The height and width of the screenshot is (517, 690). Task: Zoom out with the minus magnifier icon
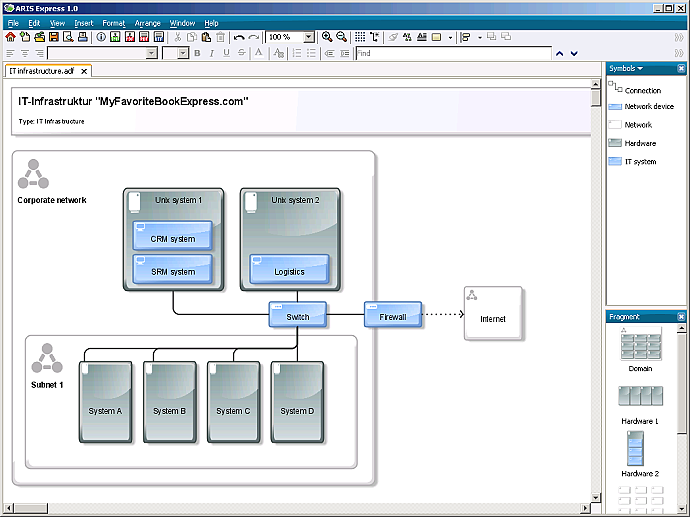point(341,37)
